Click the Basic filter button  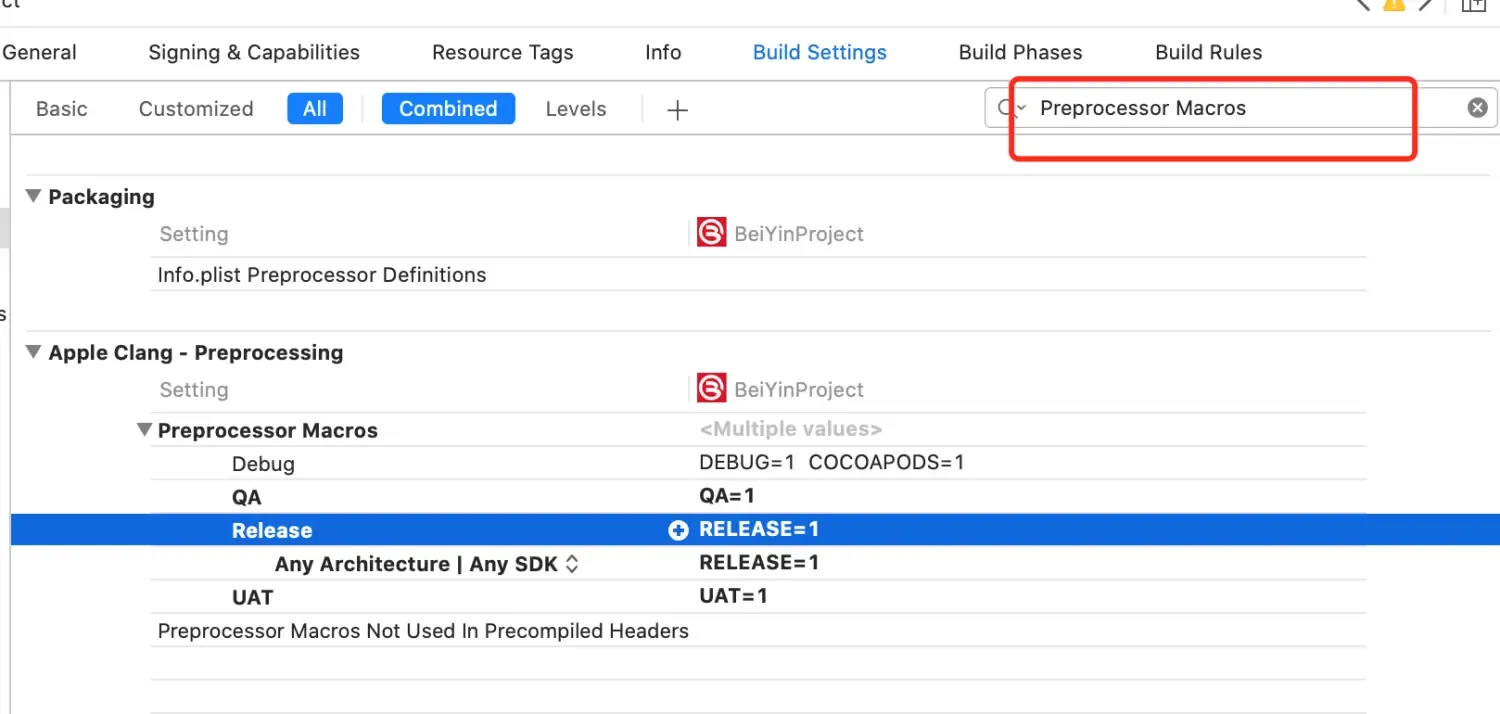(x=61, y=108)
